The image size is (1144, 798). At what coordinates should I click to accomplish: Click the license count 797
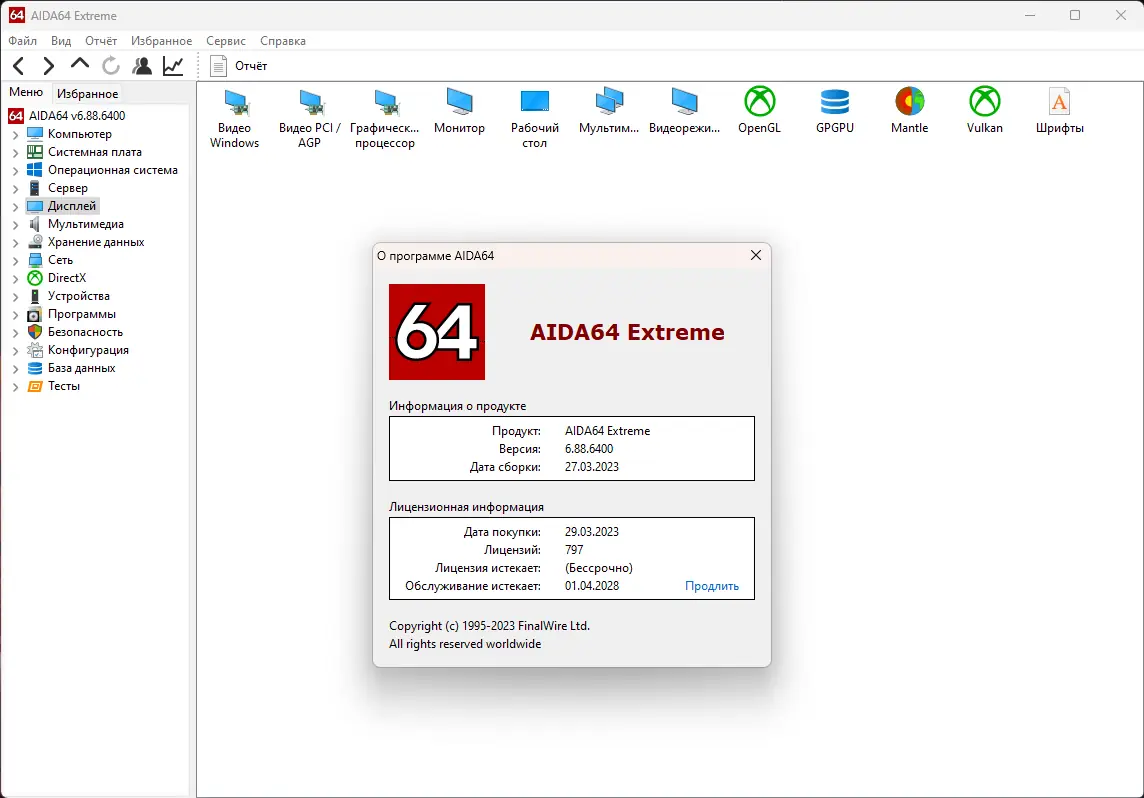coord(574,550)
